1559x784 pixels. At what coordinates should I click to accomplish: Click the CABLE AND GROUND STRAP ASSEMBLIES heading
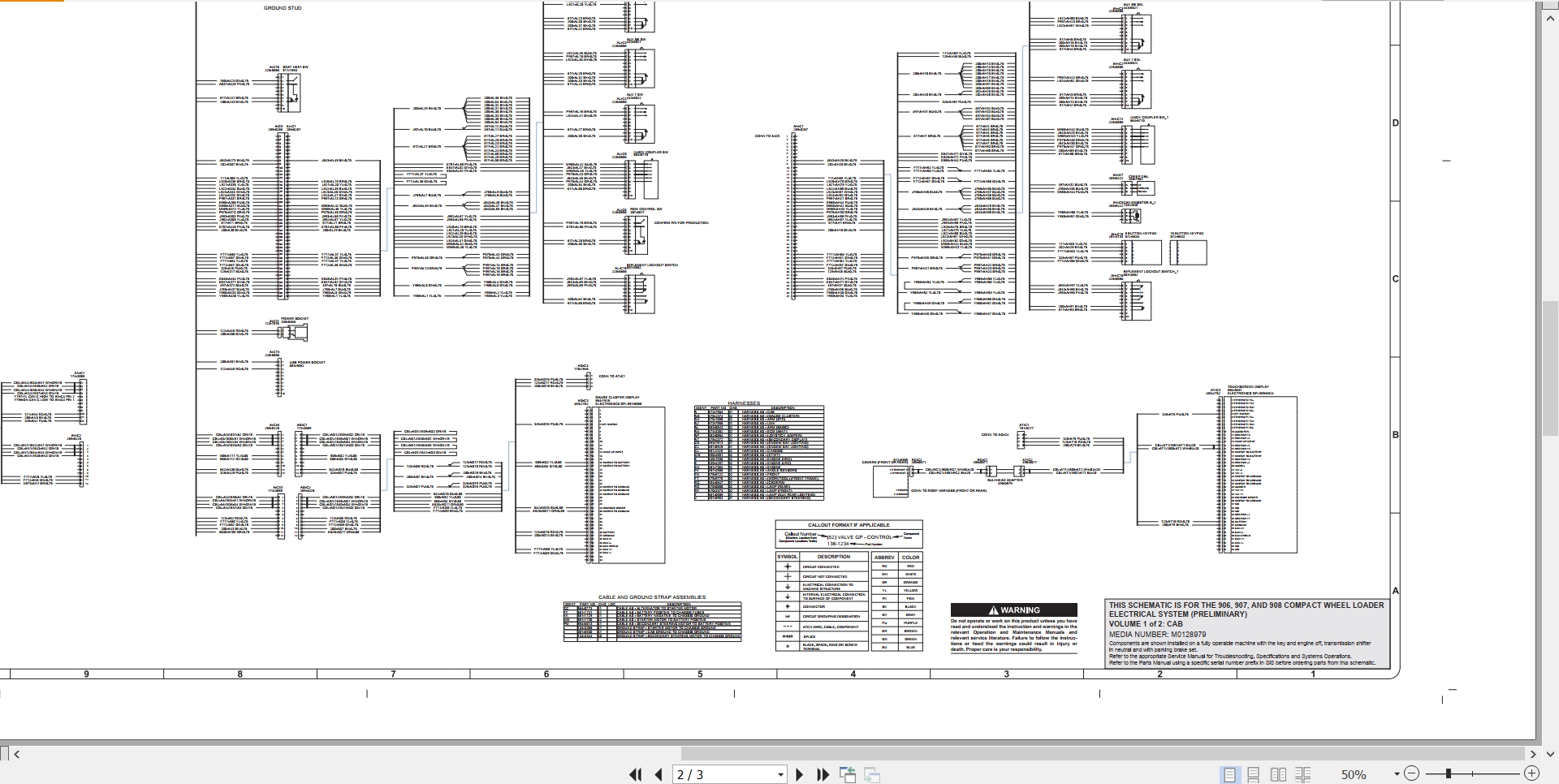(652, 597)
